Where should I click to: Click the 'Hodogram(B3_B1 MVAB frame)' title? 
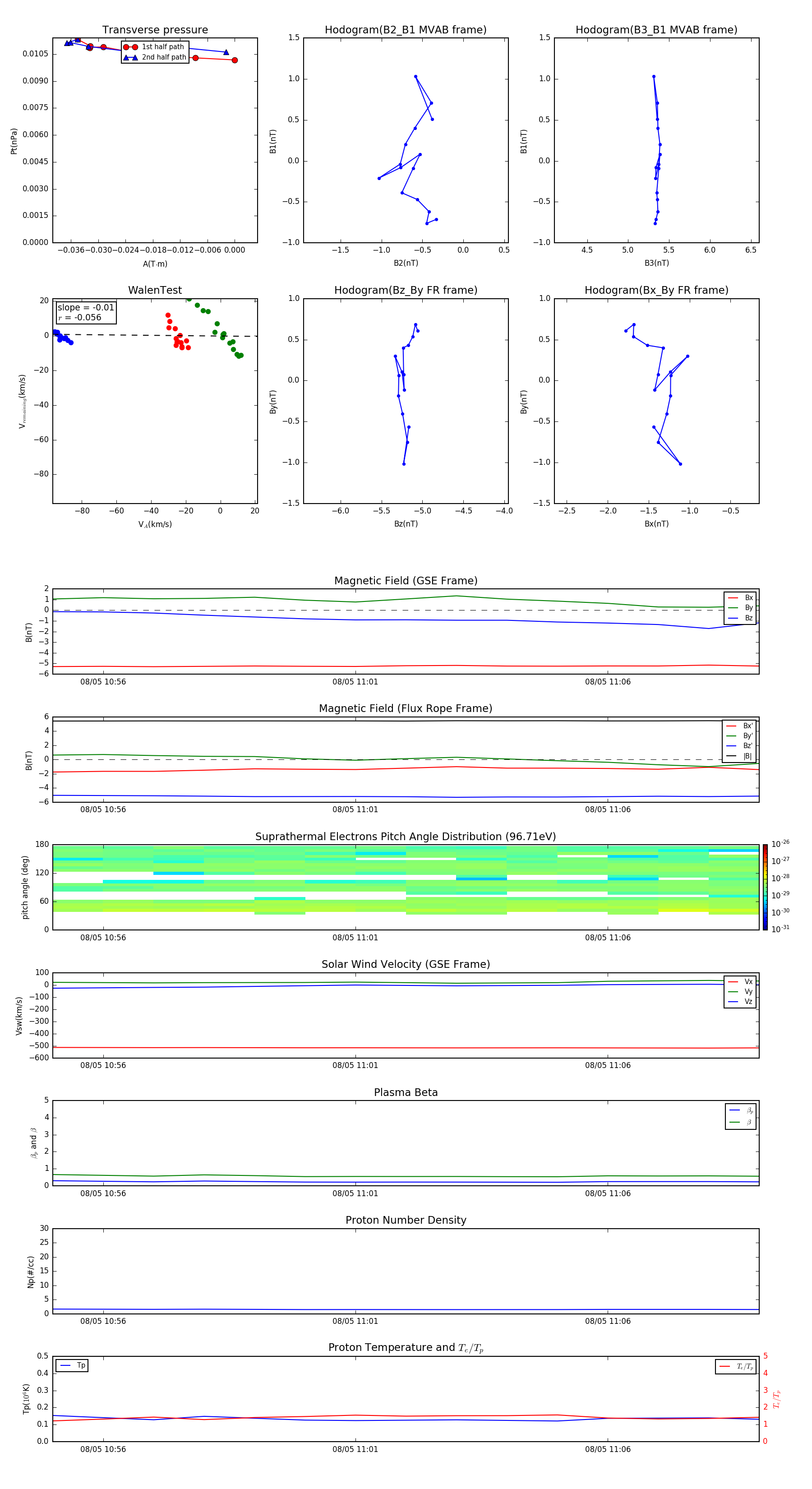[656, 30]
